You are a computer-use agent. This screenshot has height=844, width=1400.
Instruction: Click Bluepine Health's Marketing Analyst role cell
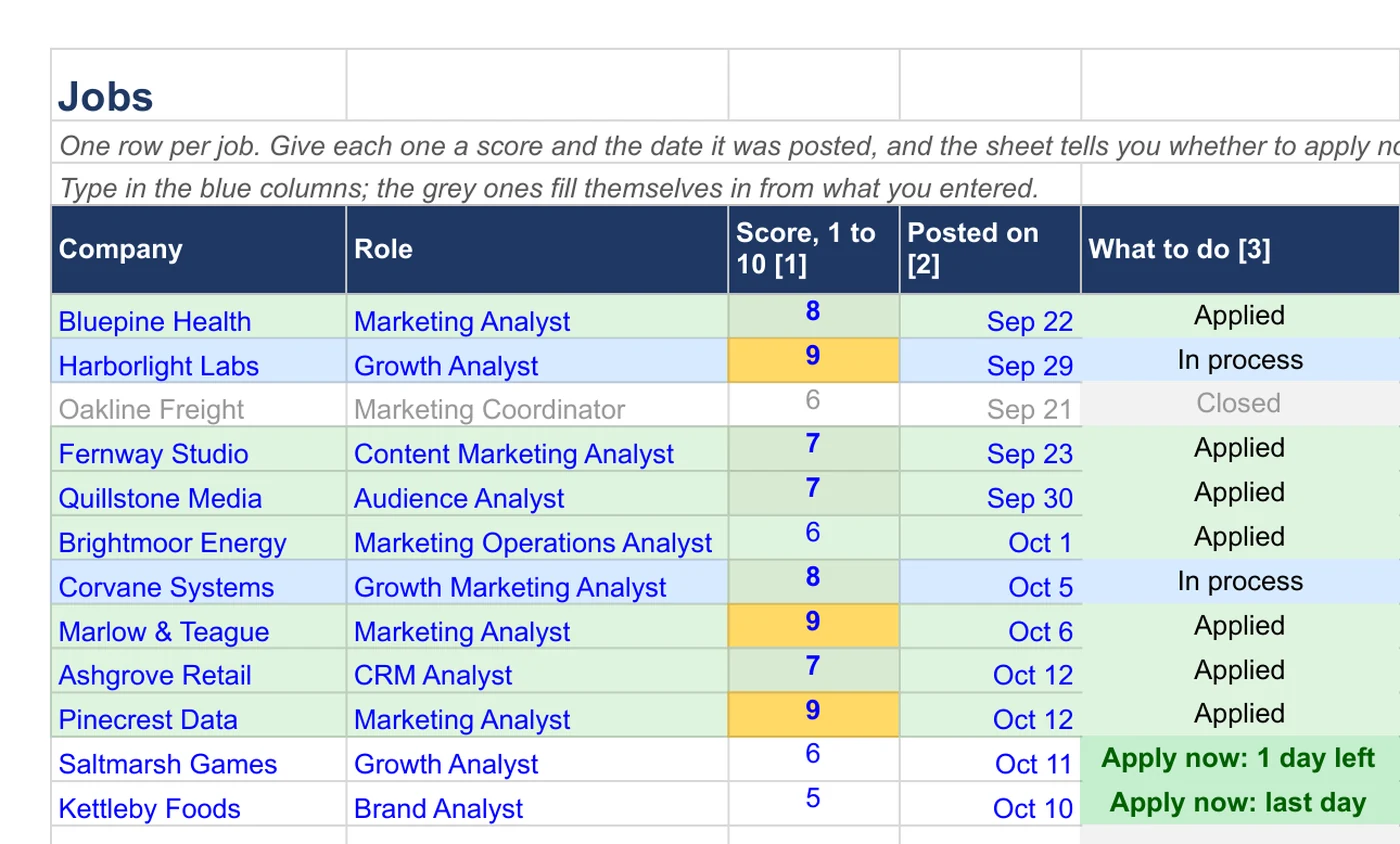pyautogui.click(x=537, y=316)
